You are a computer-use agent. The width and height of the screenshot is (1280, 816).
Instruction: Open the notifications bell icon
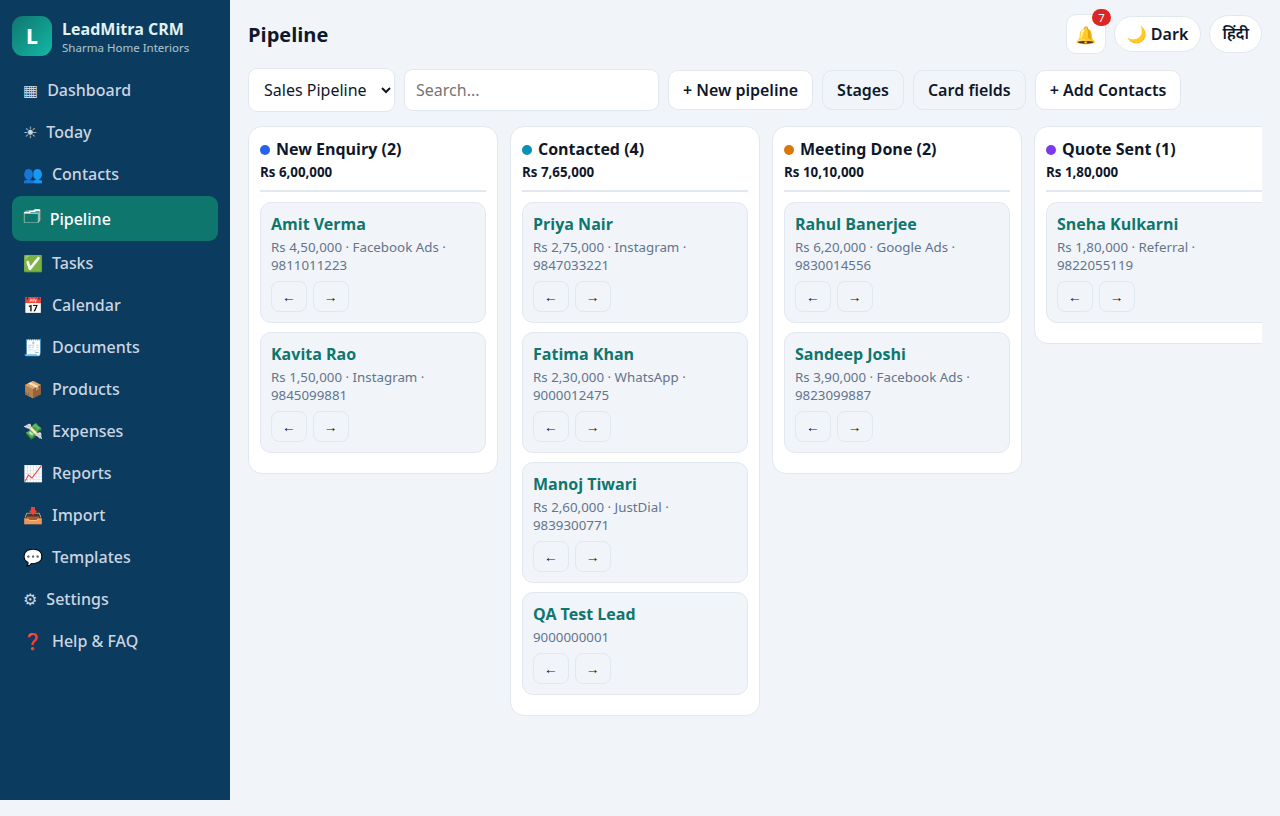tap(1086, 34)
